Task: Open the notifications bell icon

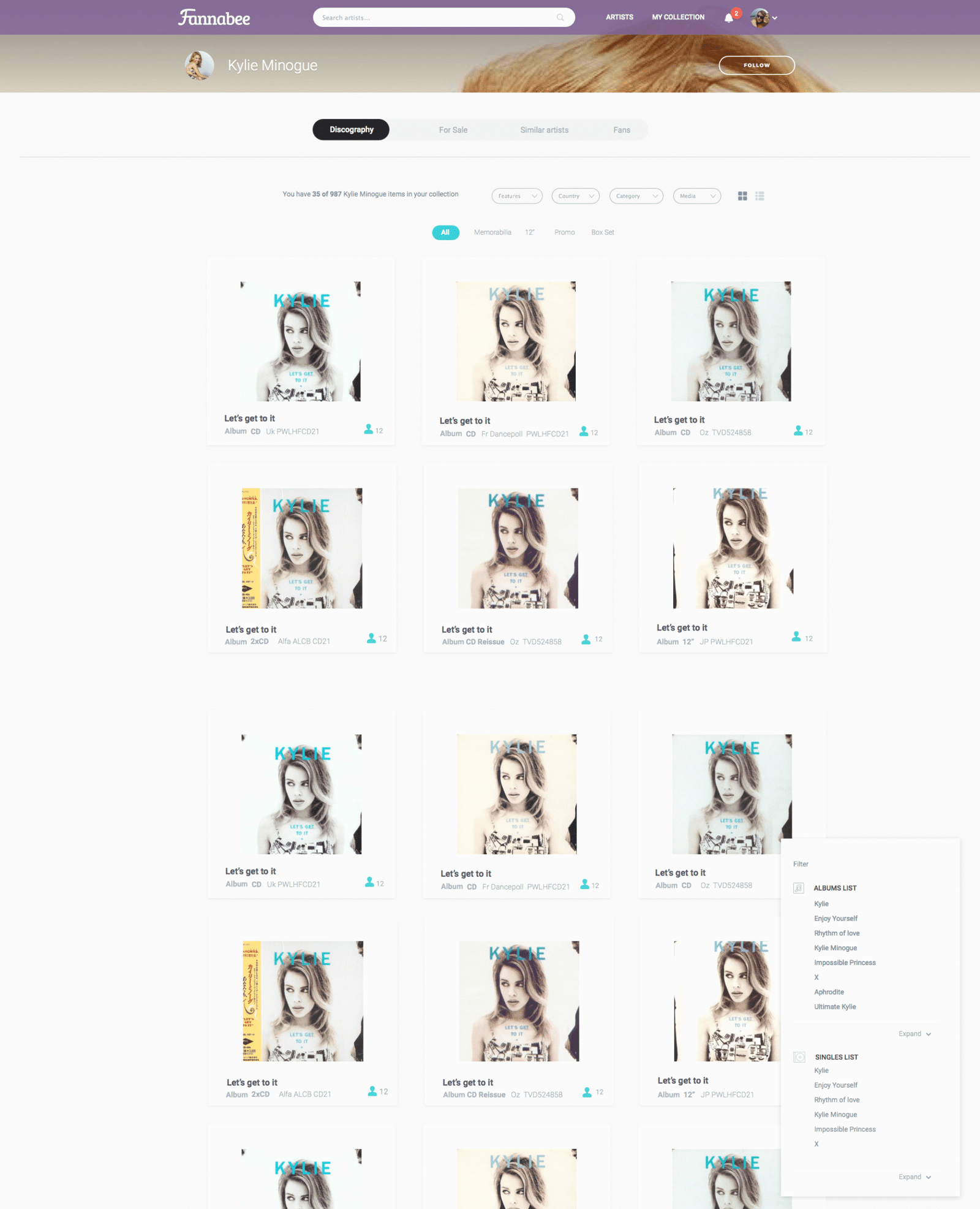Action: [x=728, y=18]
